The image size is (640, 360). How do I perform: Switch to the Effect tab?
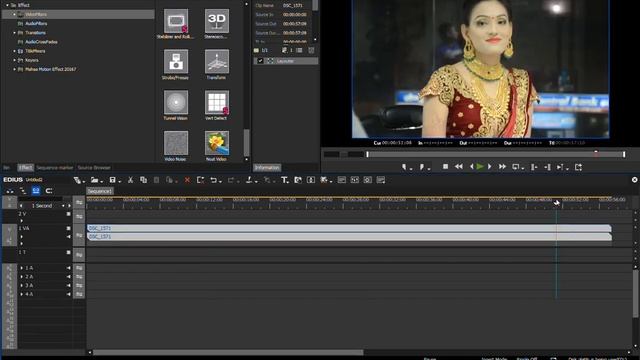click(25, 168)
